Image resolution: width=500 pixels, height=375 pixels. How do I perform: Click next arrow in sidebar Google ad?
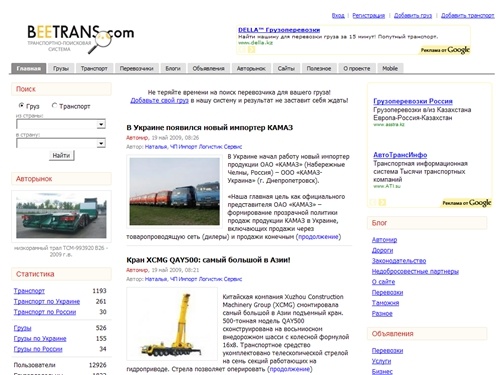pos(382,202)
